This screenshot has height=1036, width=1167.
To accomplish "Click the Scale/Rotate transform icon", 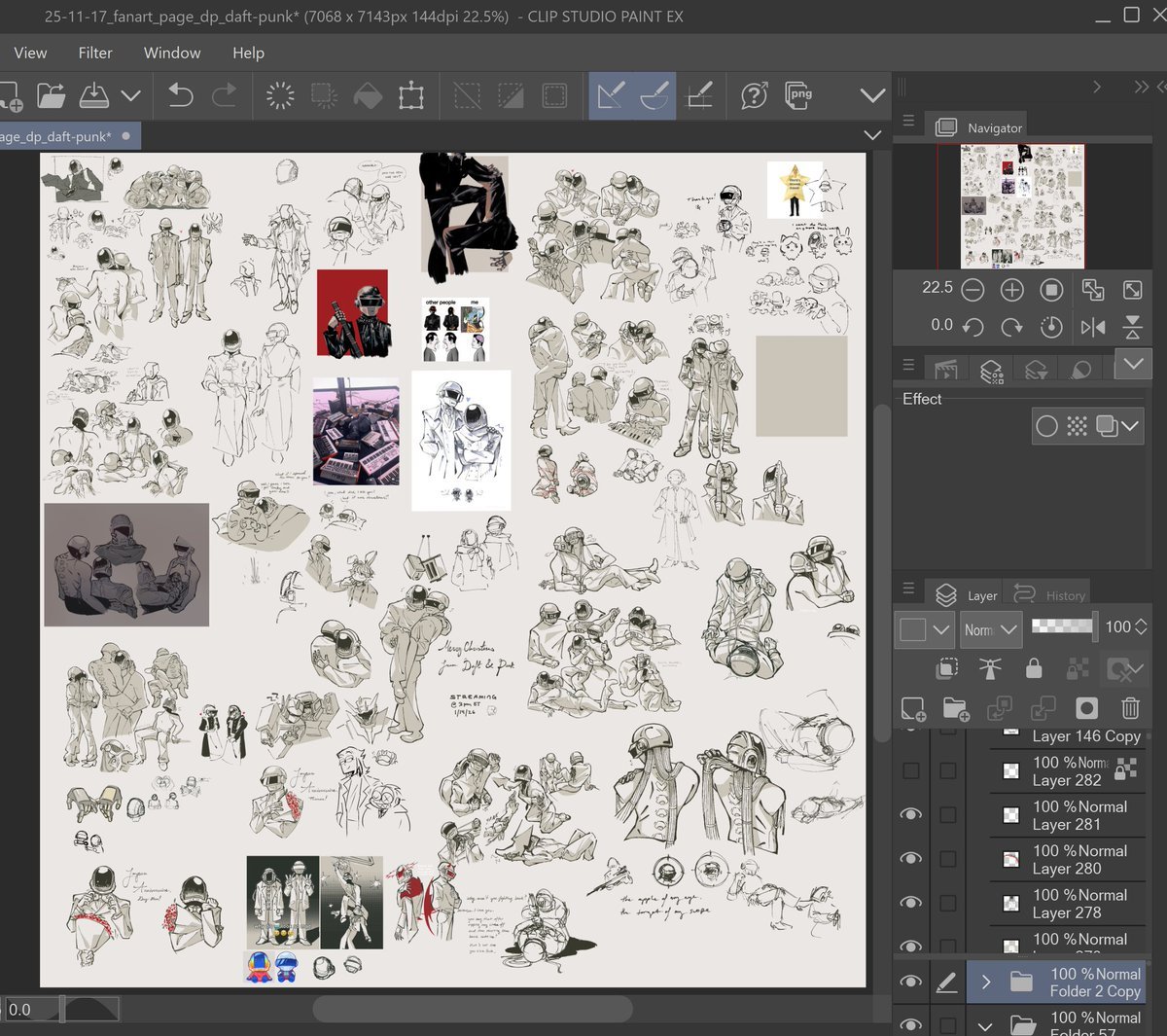I will pos(411,95).
